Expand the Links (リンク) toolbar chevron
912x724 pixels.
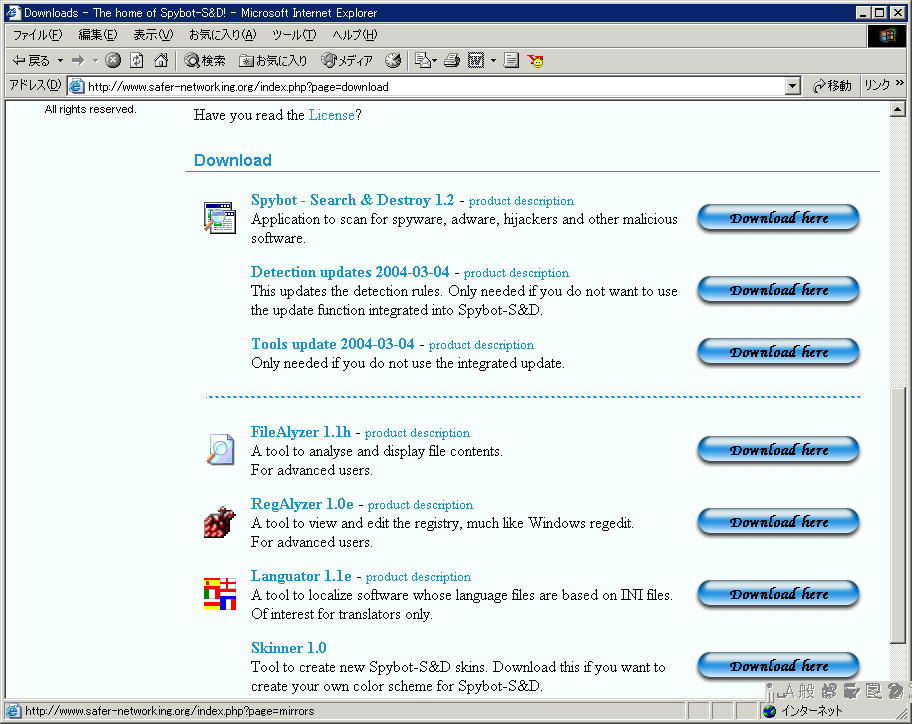point(900,84)
